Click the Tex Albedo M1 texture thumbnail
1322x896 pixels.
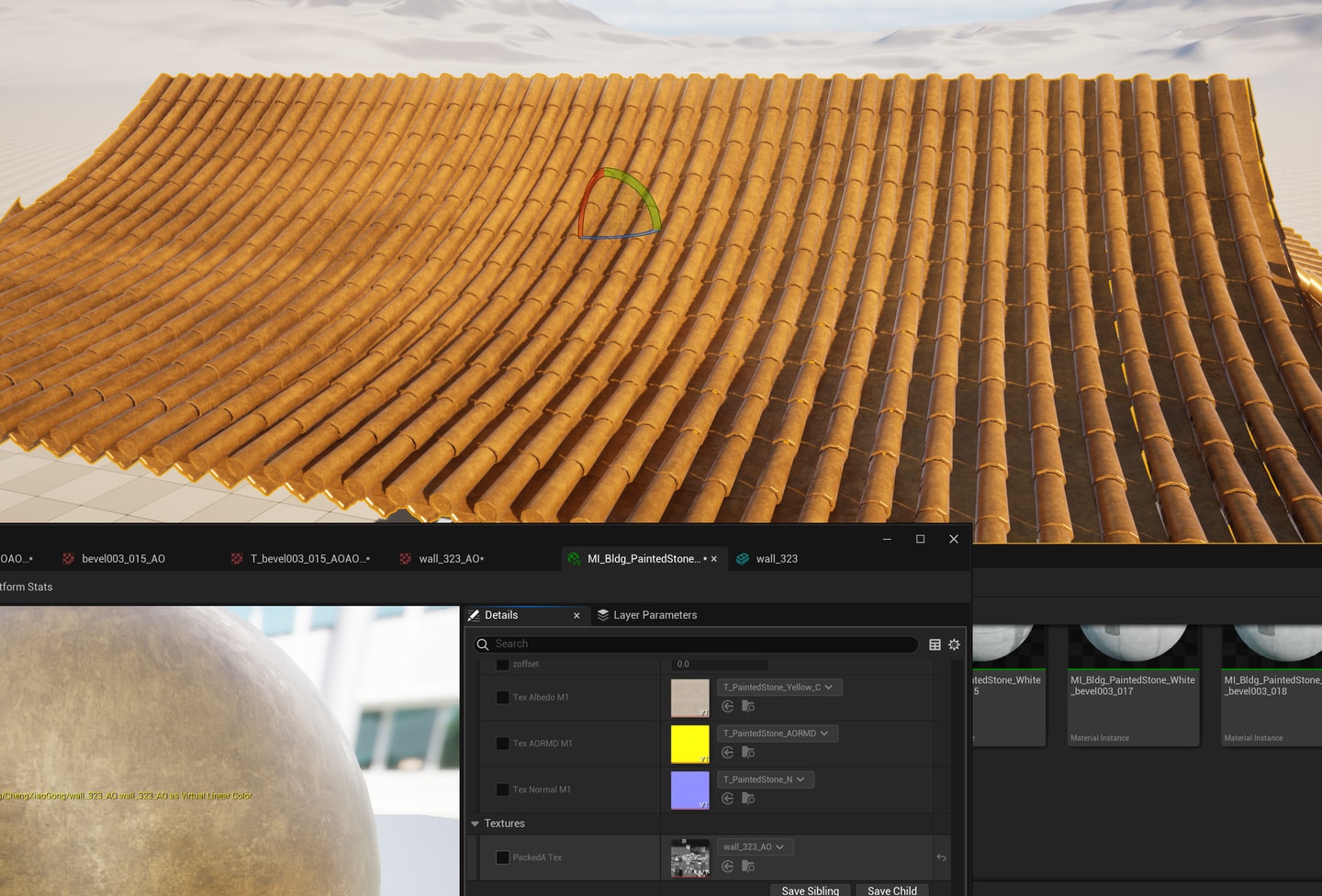point(690,698)
